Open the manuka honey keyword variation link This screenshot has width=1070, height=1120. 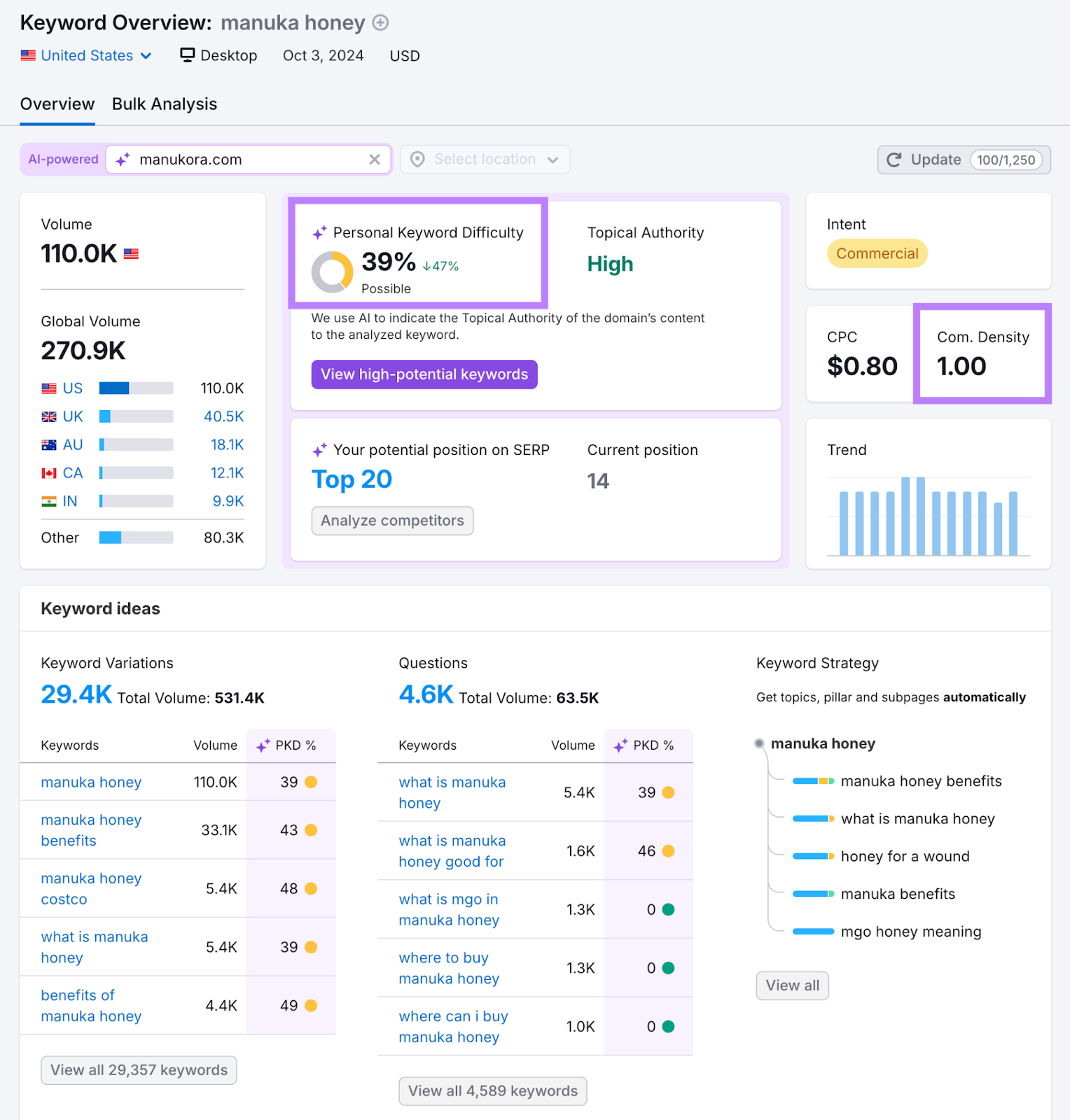point(91,782)
